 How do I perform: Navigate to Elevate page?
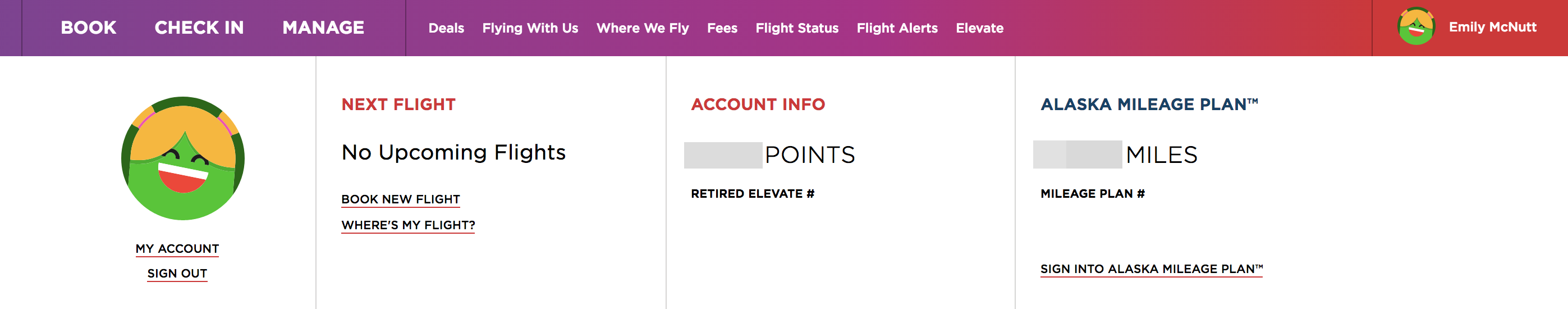click(979, 28)
